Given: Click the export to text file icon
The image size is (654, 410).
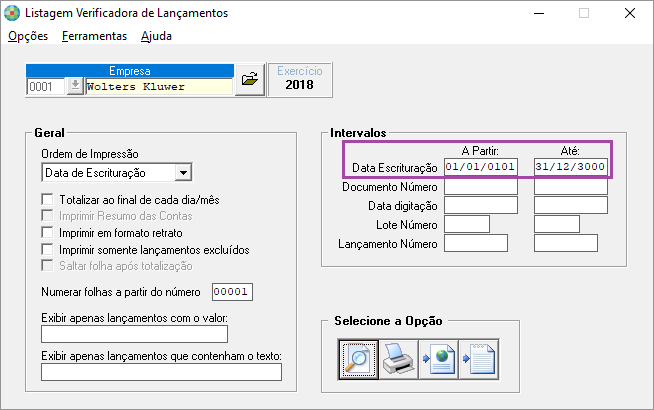Looking at the screenshot, I should [479, 359].
